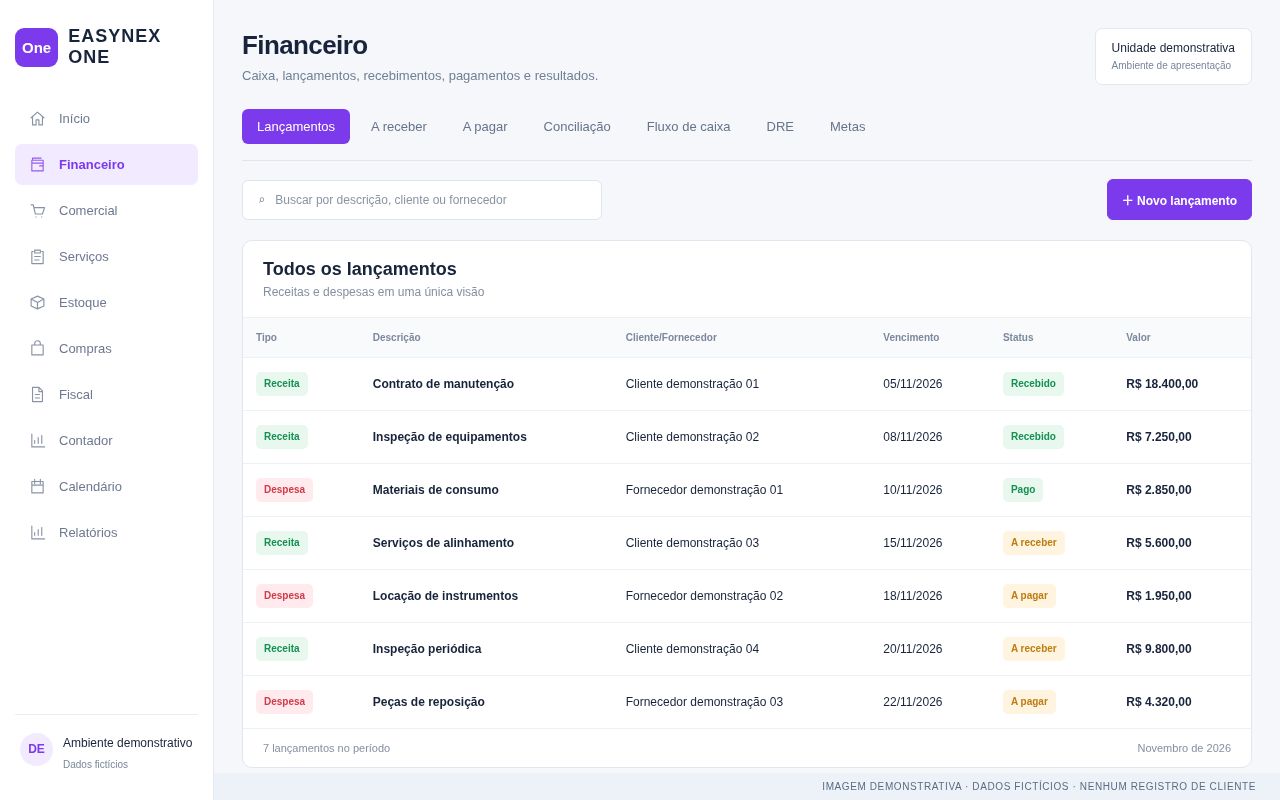Screen dimensions: 1280x800
Task: Open the Fluxo de caixa tab
Action: click(689, 126)
